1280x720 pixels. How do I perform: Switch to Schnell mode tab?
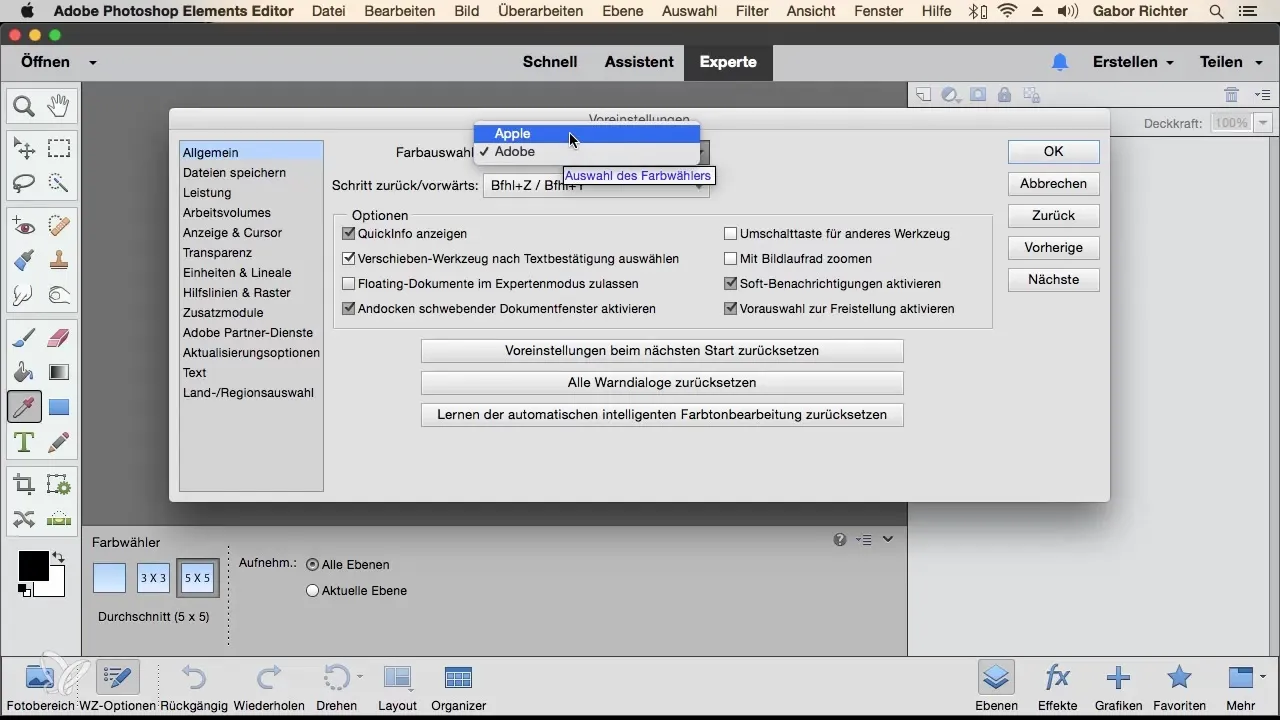[x=550, y=62]
